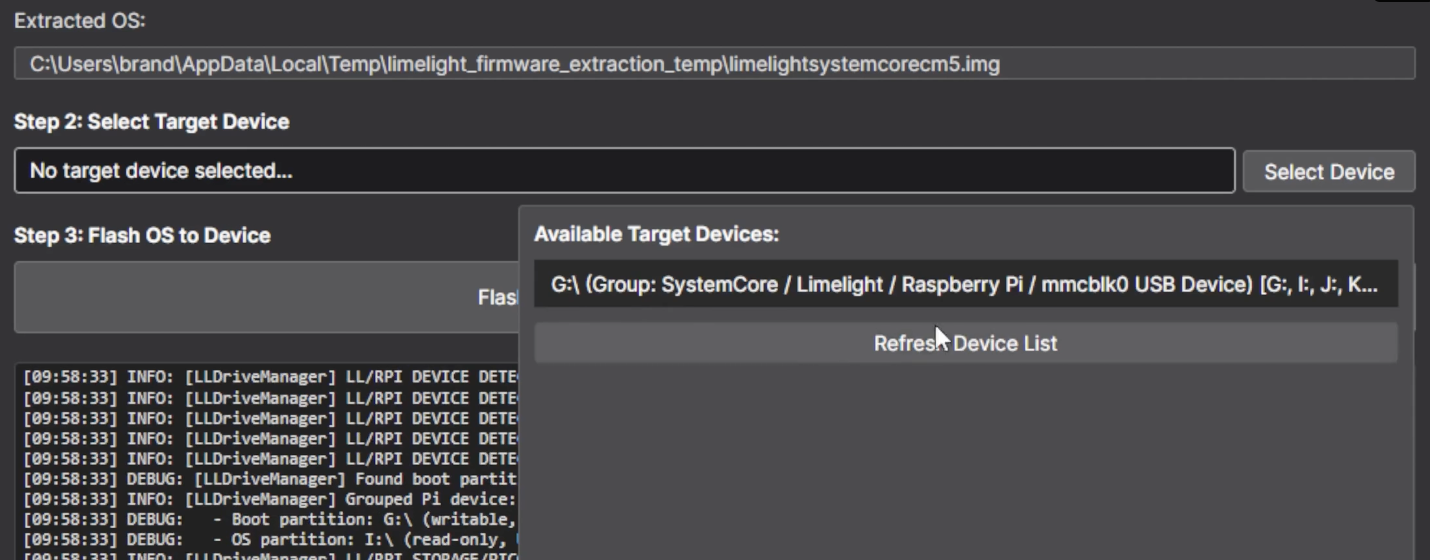Select the topmost LL/RPI DEVICE log line
1430x560 pixels.
[x=270, y=378]
